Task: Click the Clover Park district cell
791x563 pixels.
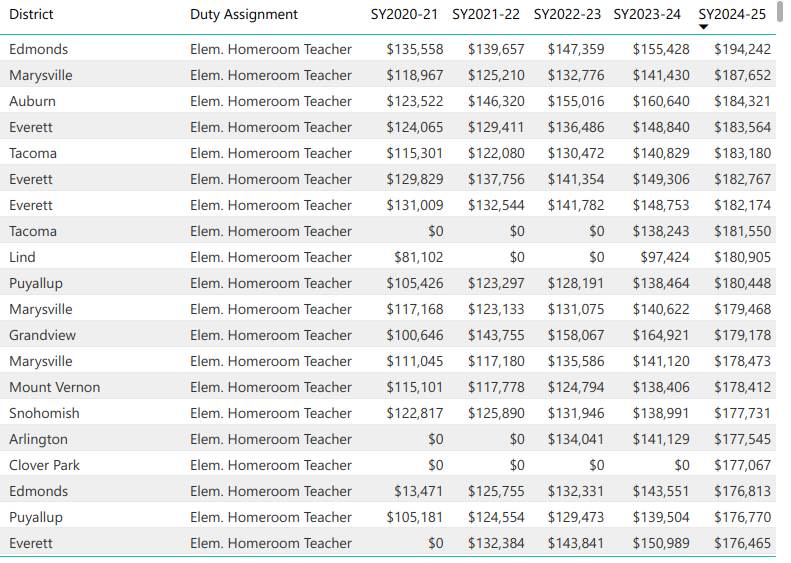Action: 44,465
